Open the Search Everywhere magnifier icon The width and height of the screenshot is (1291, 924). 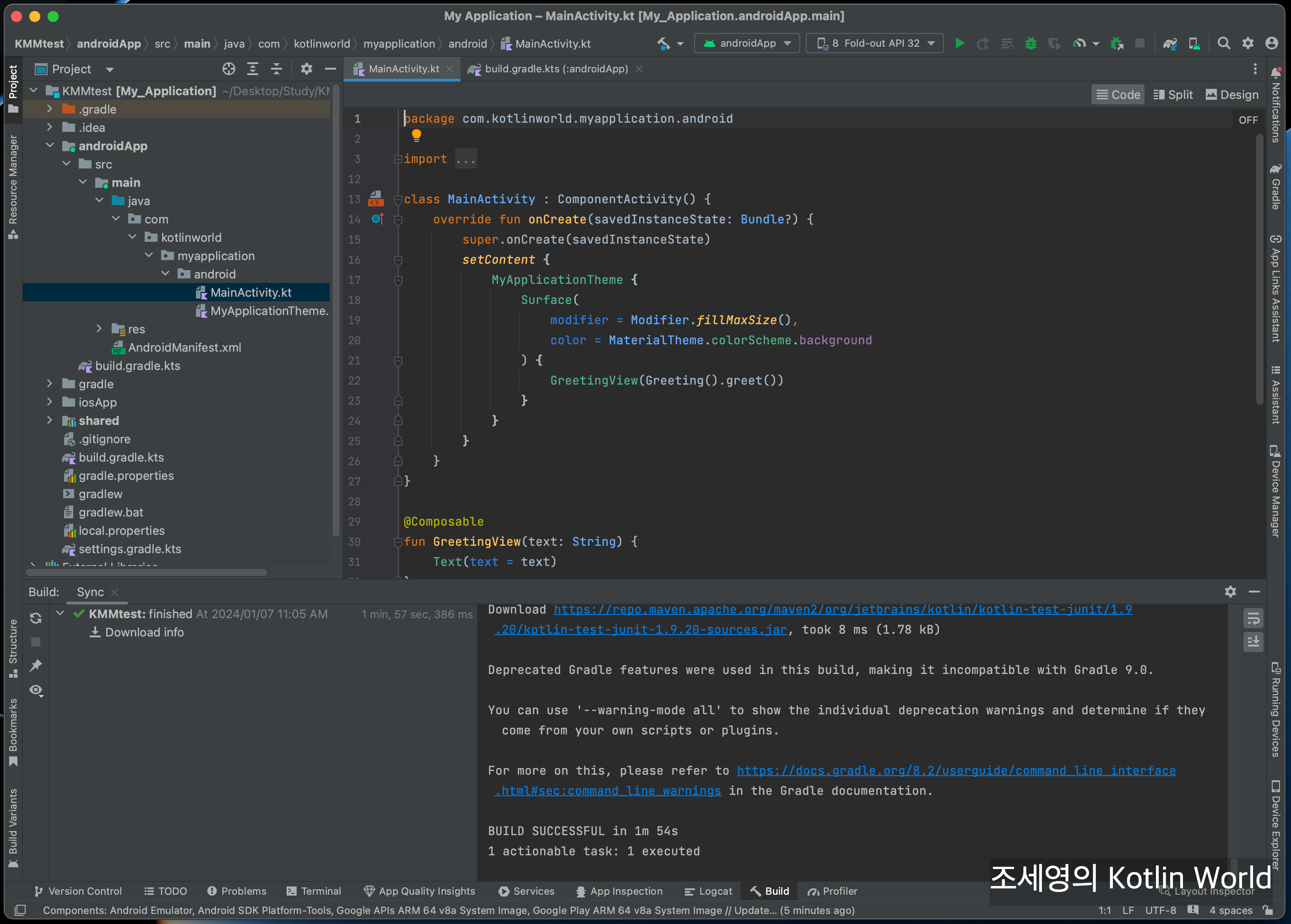(1223, 43)
